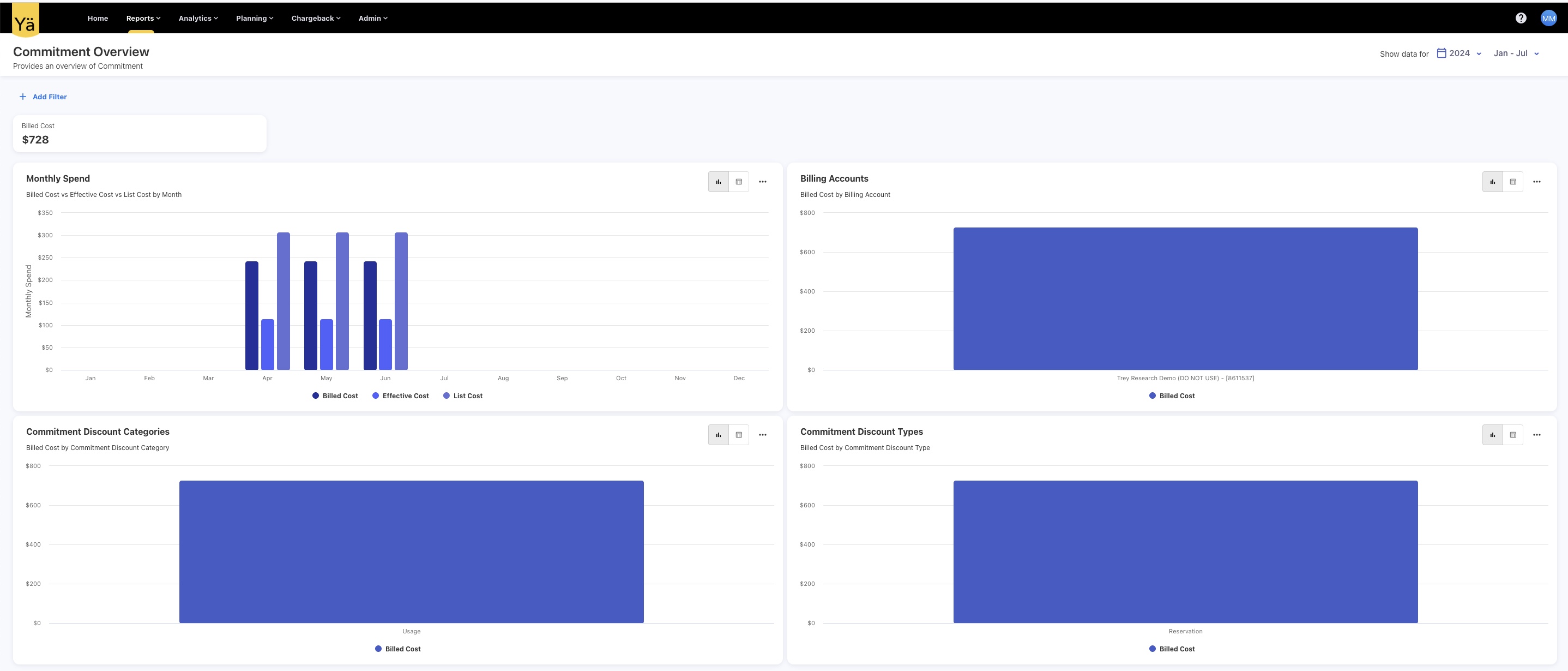This screenshot has height=671, width=1568.
Task: Expand the Jan - Jul range dropdown
Action: [1516, 53]
